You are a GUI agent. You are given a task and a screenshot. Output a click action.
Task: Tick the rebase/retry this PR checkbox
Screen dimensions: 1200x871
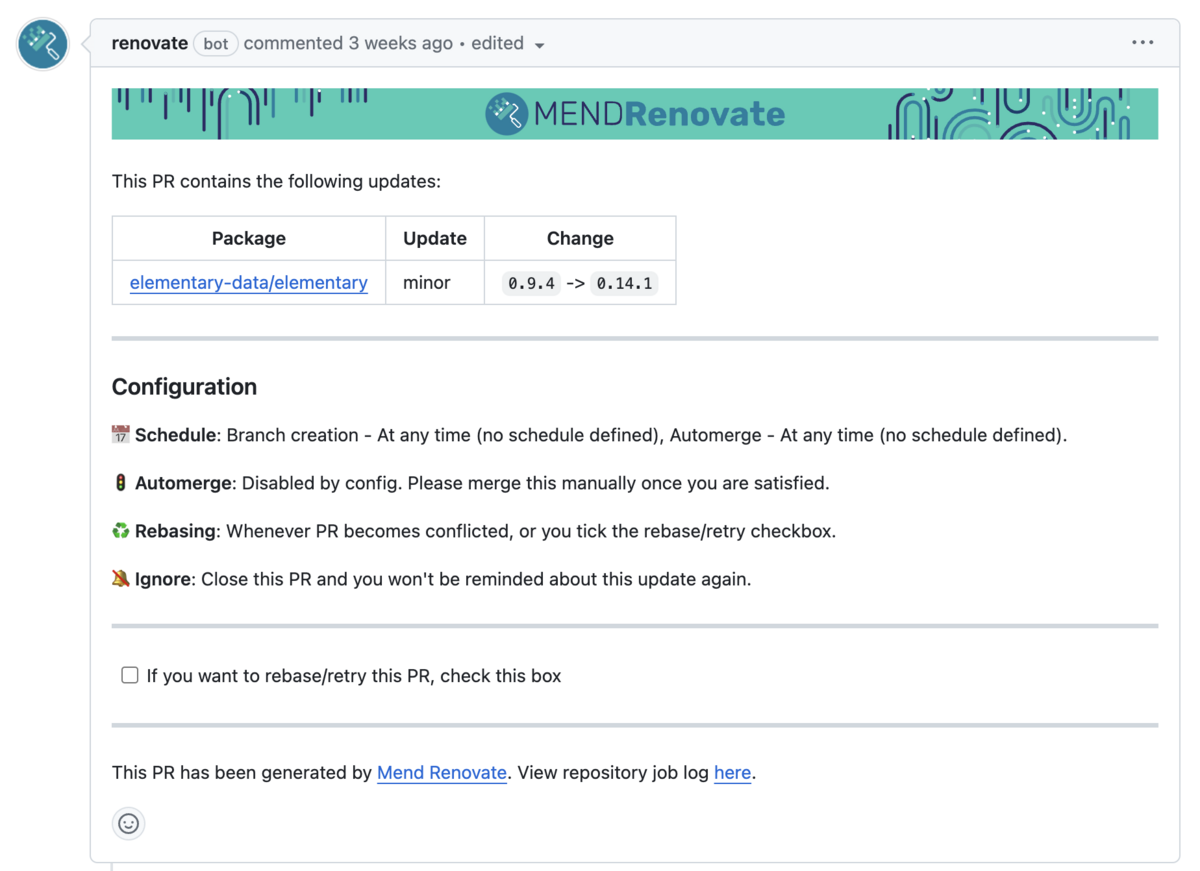(x=130, y=675)
